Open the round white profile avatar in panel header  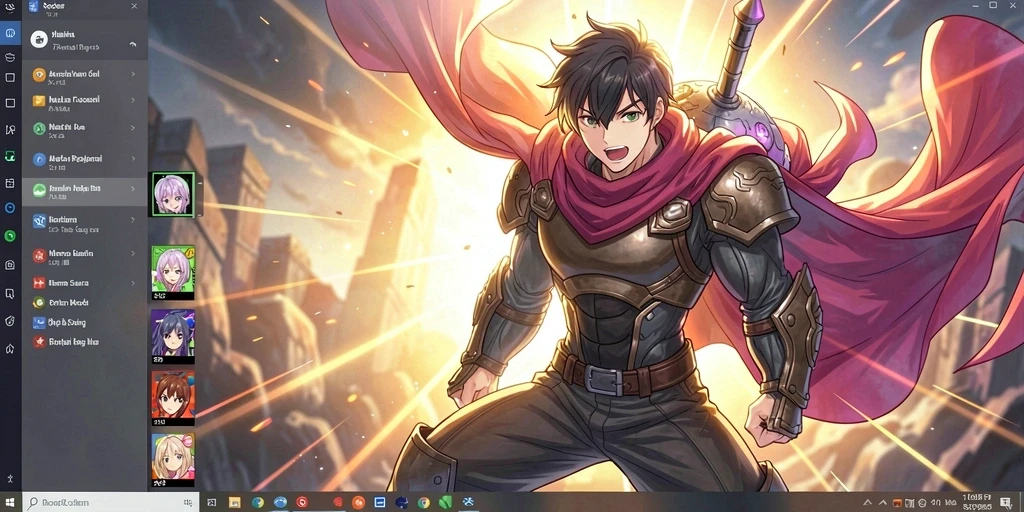[39, 39]
